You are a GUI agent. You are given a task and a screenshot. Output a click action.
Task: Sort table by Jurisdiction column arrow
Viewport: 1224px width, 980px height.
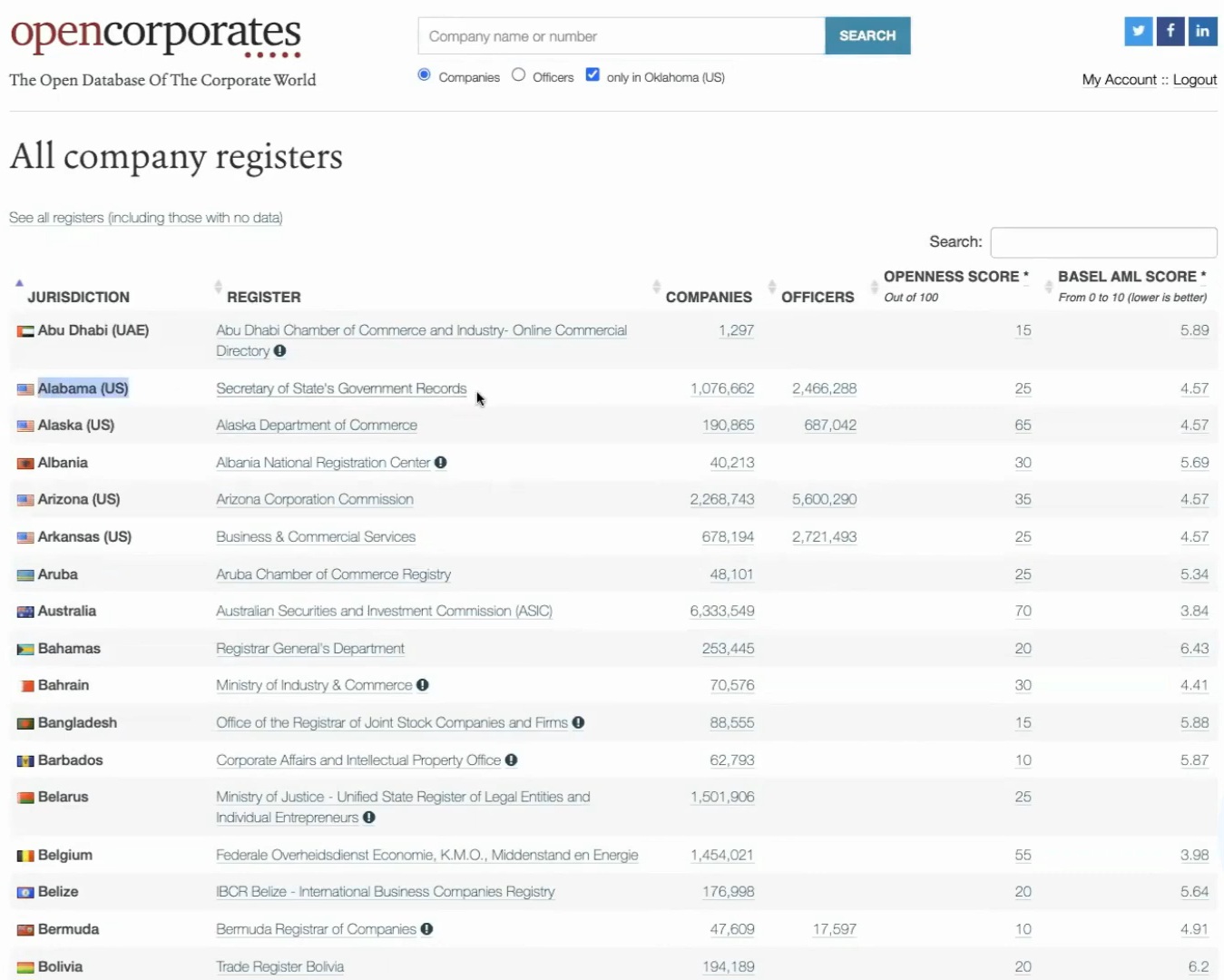tap(19, 283)
